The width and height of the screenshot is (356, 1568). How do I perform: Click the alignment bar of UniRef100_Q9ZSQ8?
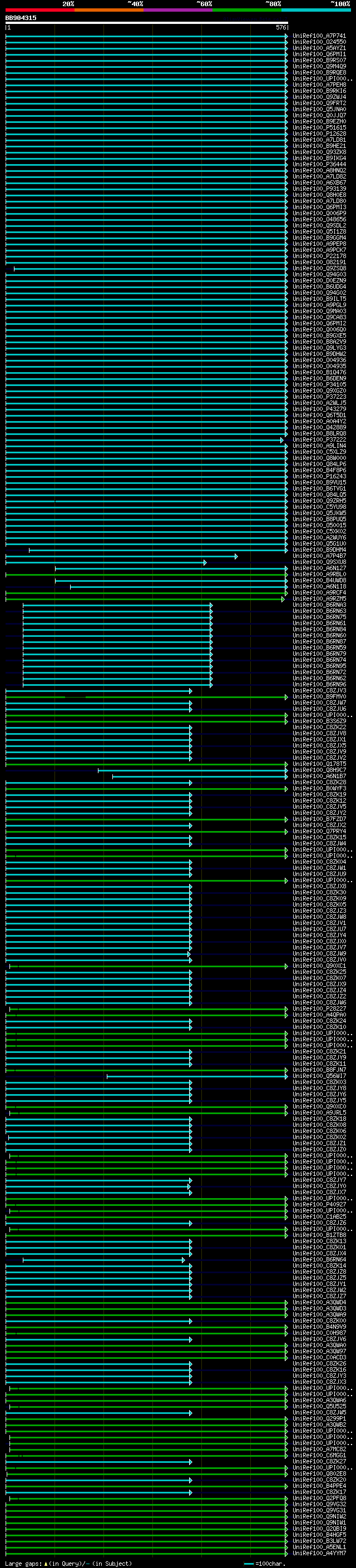151,269
